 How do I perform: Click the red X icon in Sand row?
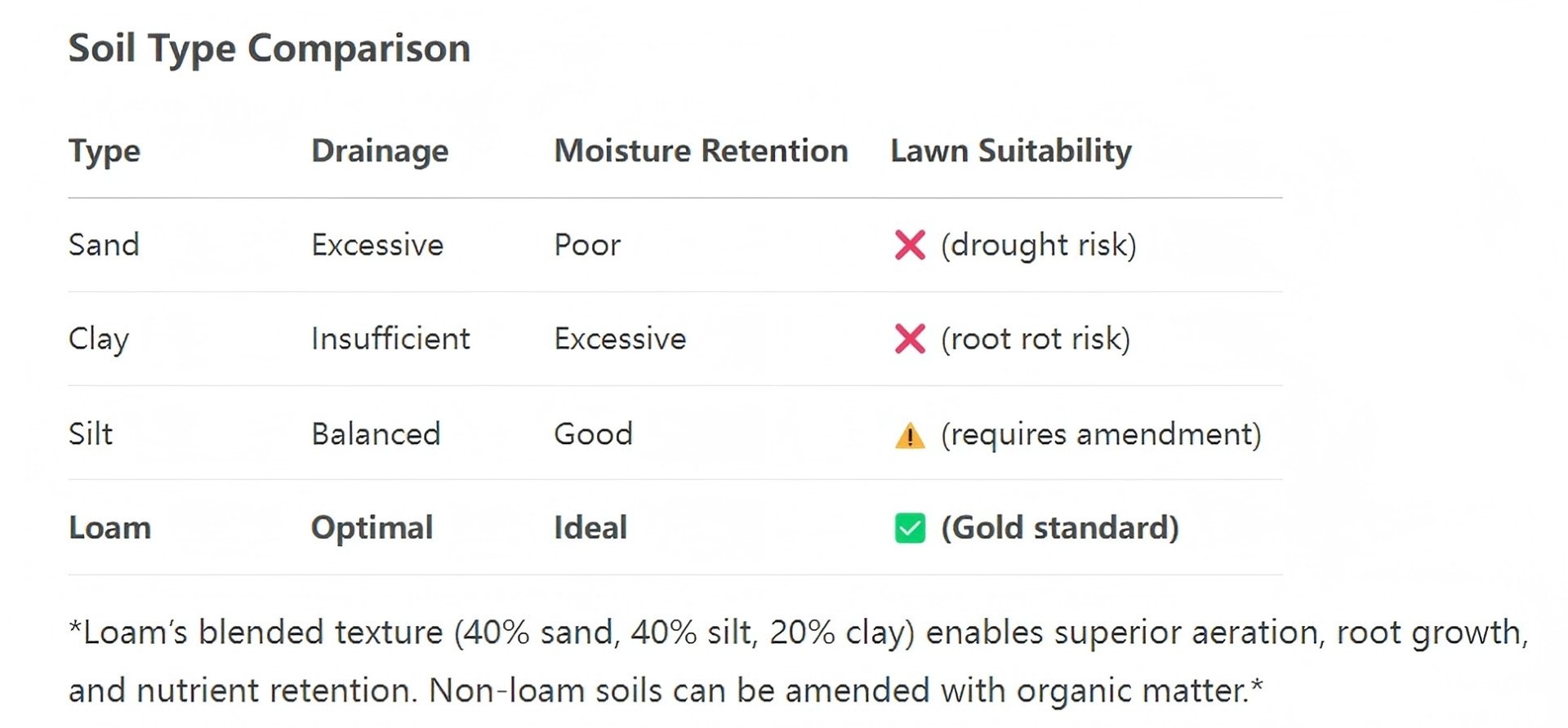click(910, 245)
